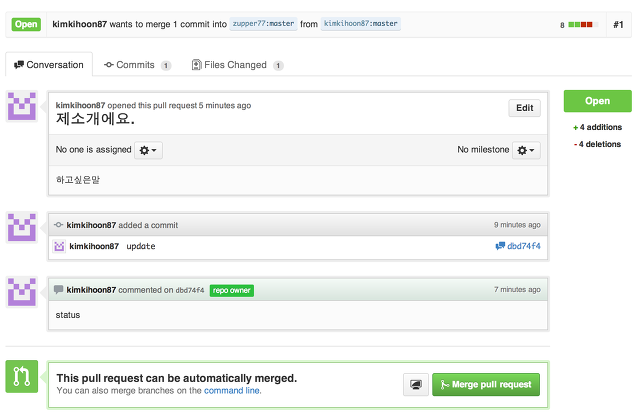Viewport: 640px width, 418px height.
Task: Click the zupper77:master branch label
Action: pyautogui.click(x=263, y=24)
